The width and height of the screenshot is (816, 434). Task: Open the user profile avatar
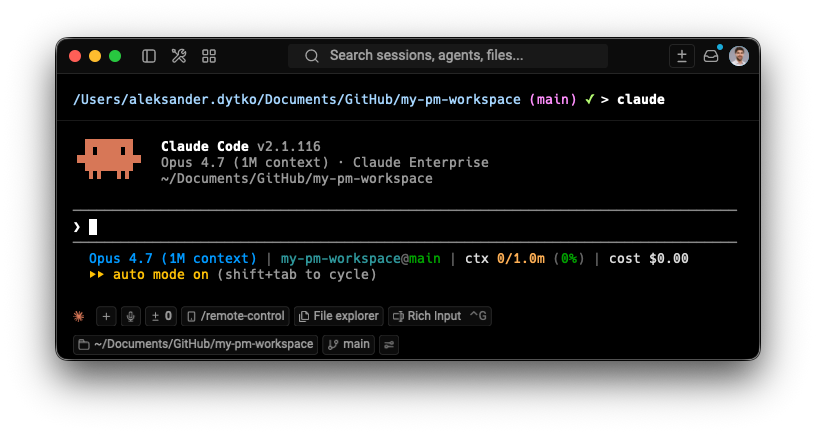click(738, 56)
